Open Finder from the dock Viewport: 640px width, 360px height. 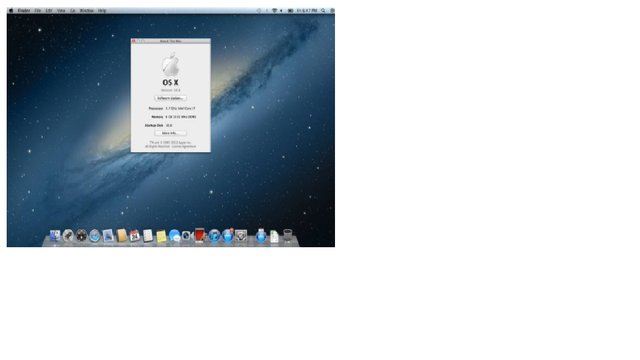point(55,236)
